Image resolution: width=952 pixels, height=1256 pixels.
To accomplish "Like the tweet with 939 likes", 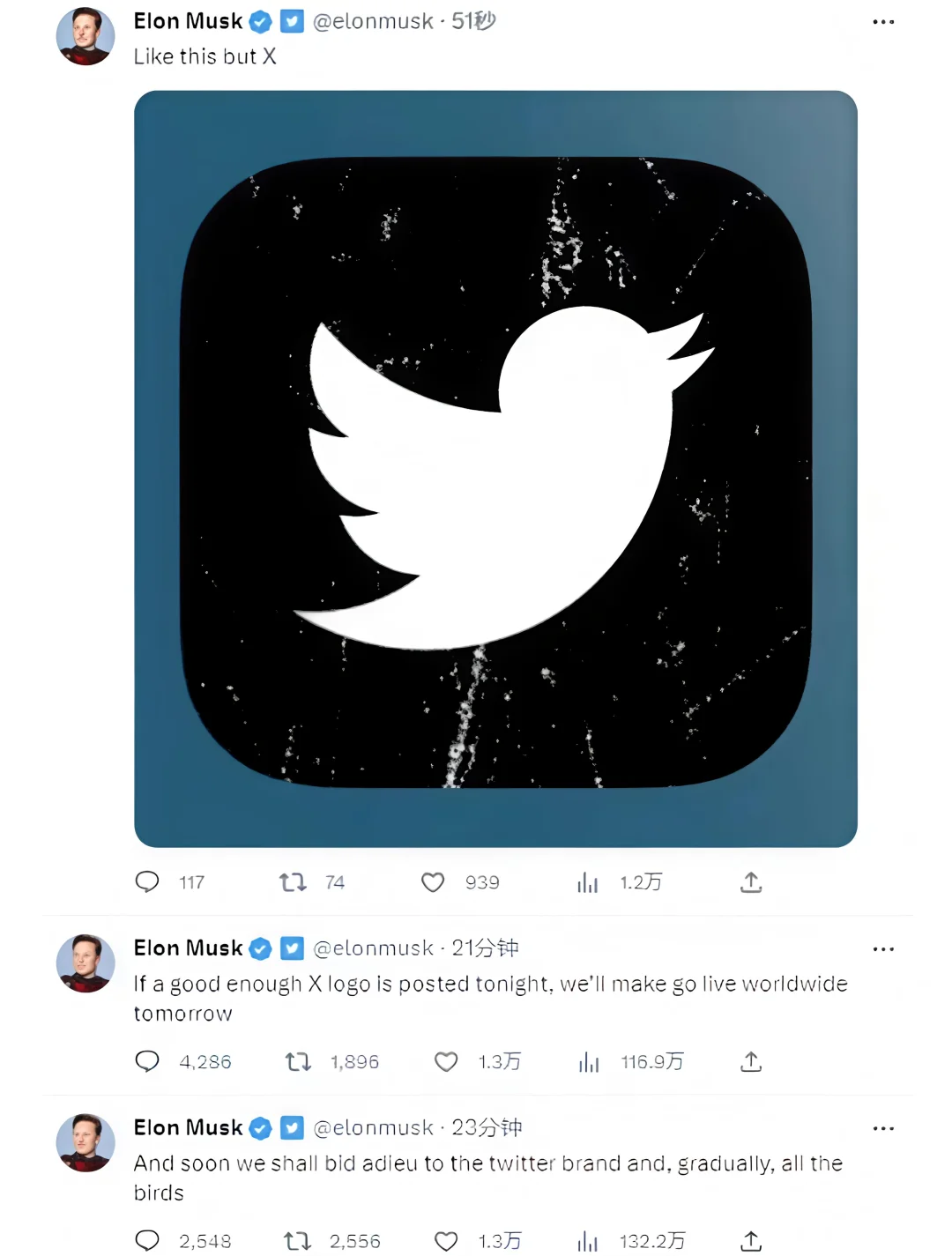I will (x=433, y=881).
